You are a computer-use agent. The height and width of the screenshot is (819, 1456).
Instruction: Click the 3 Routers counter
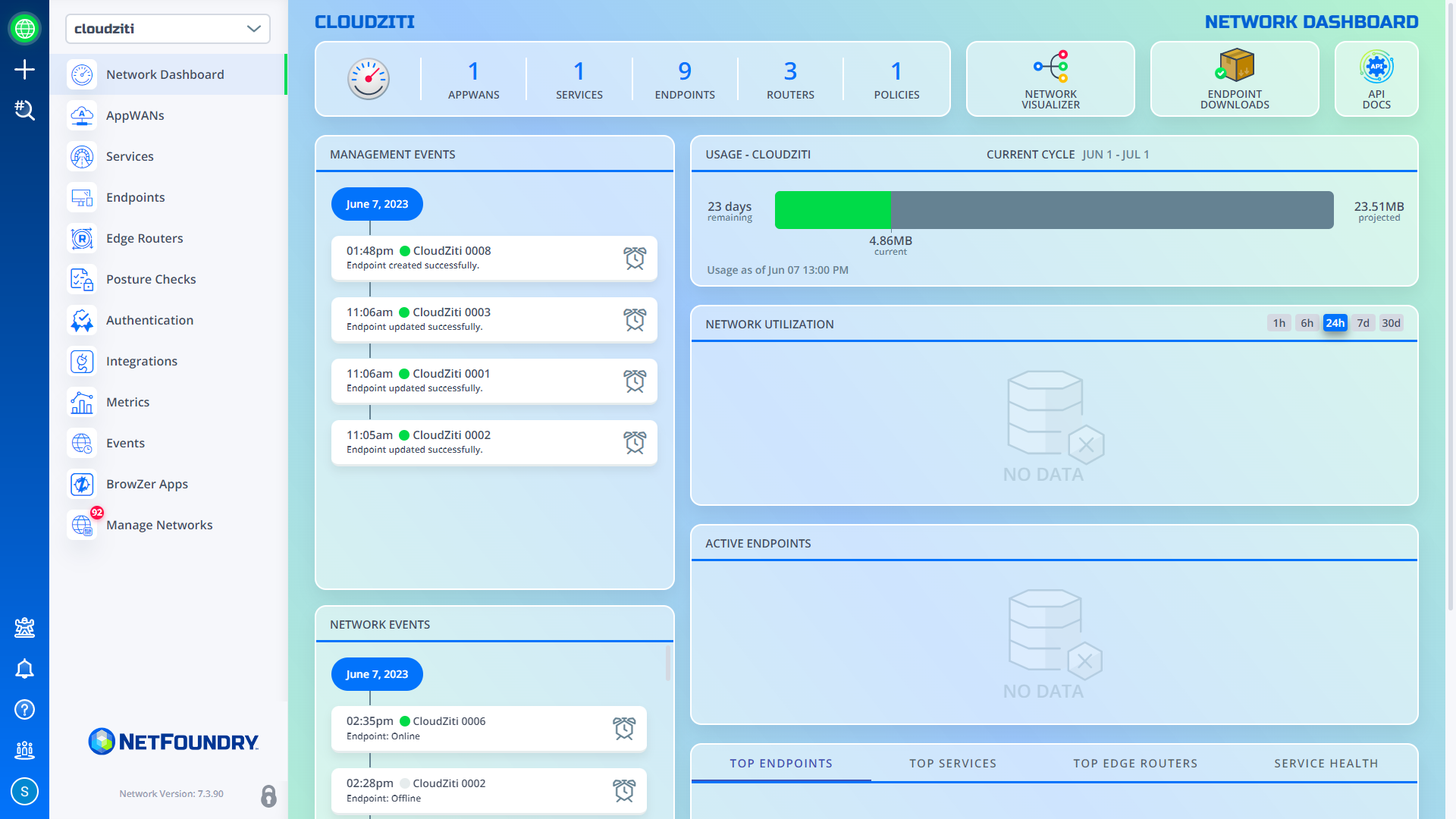pos(790,79)
